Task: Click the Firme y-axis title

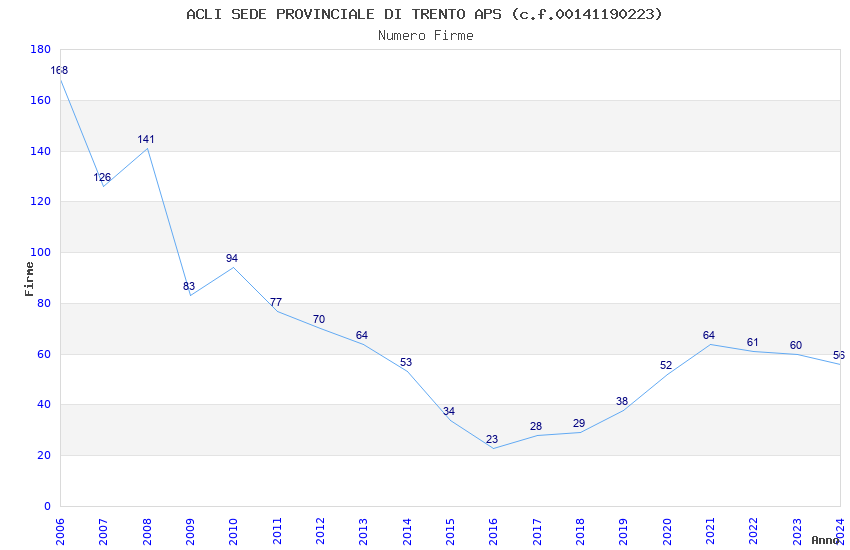Action: click(x=29, y=279)
